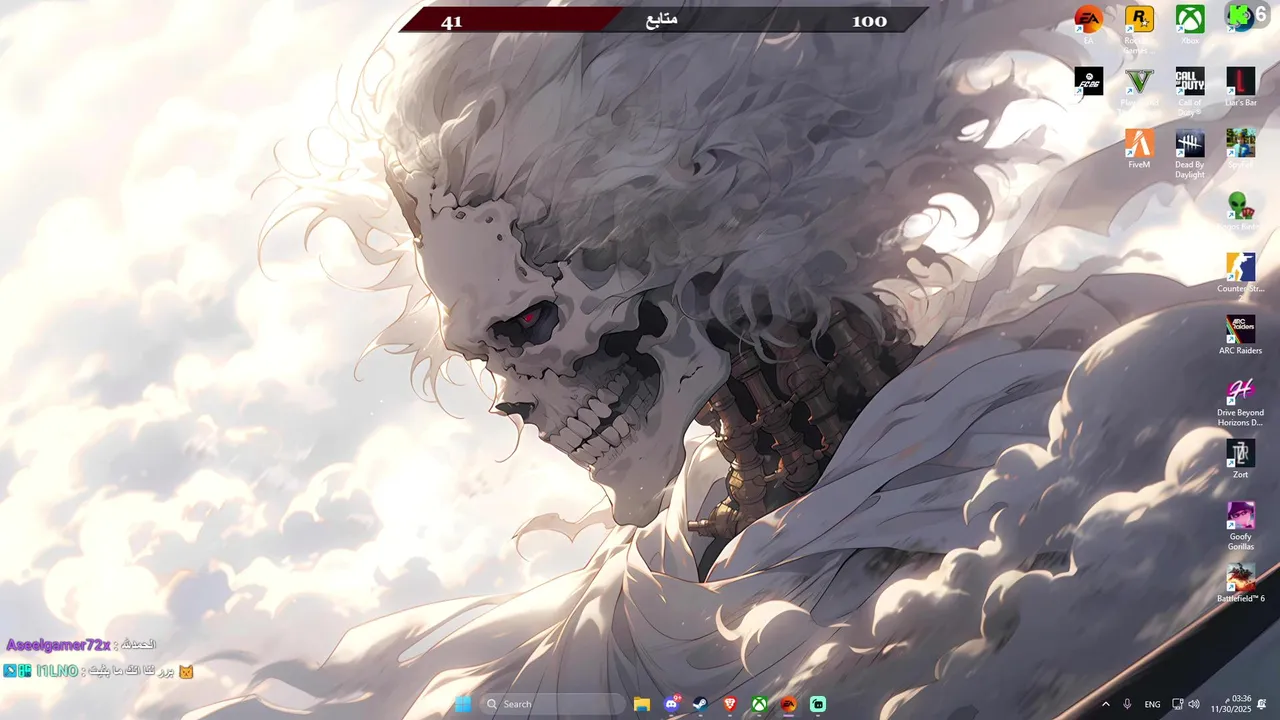Select the Drive Beyond Horizons shortcut
The image size is (1280, 720).
(1241, 401)
